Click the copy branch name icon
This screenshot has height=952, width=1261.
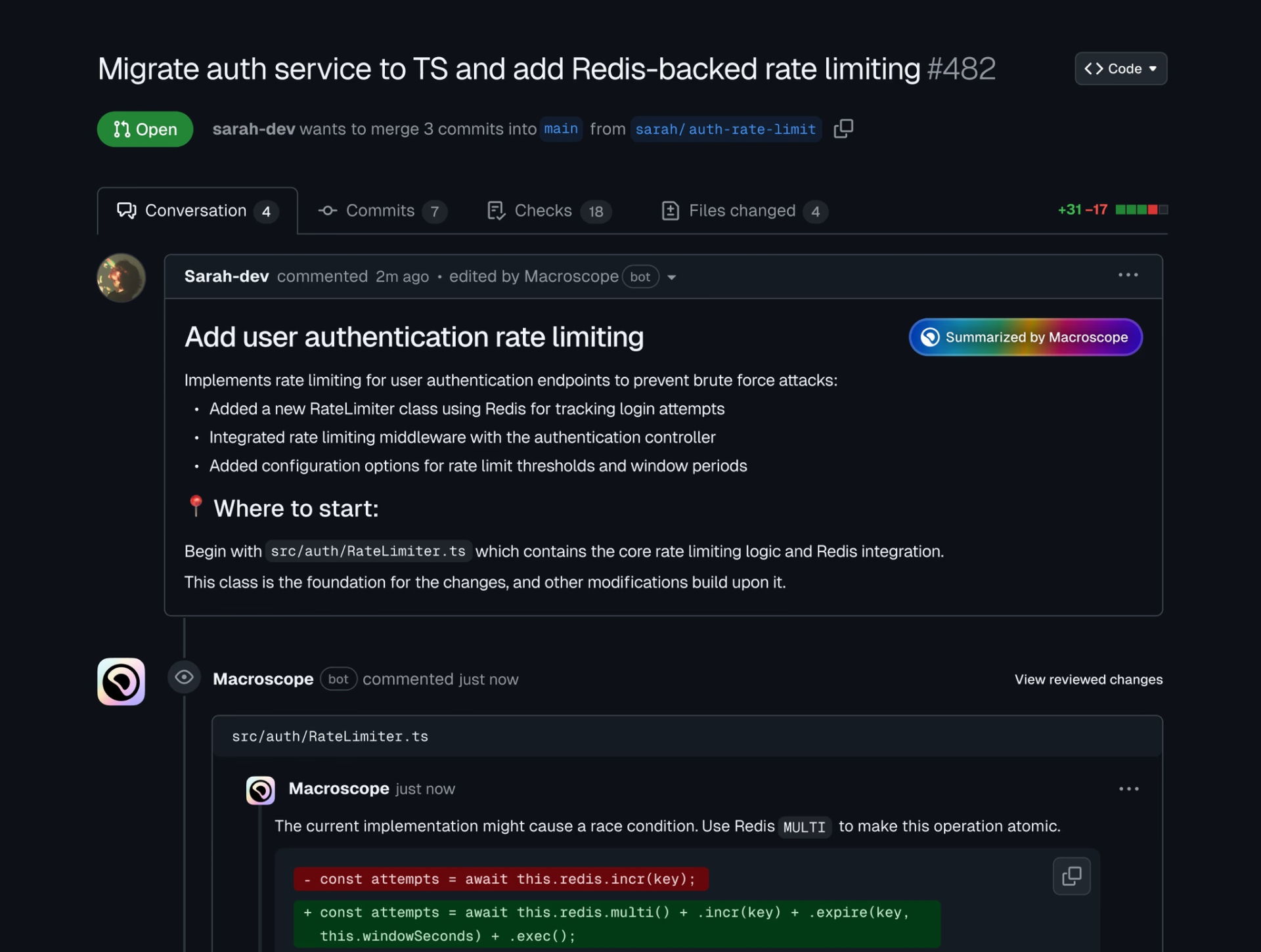click(x=843, y=129)
